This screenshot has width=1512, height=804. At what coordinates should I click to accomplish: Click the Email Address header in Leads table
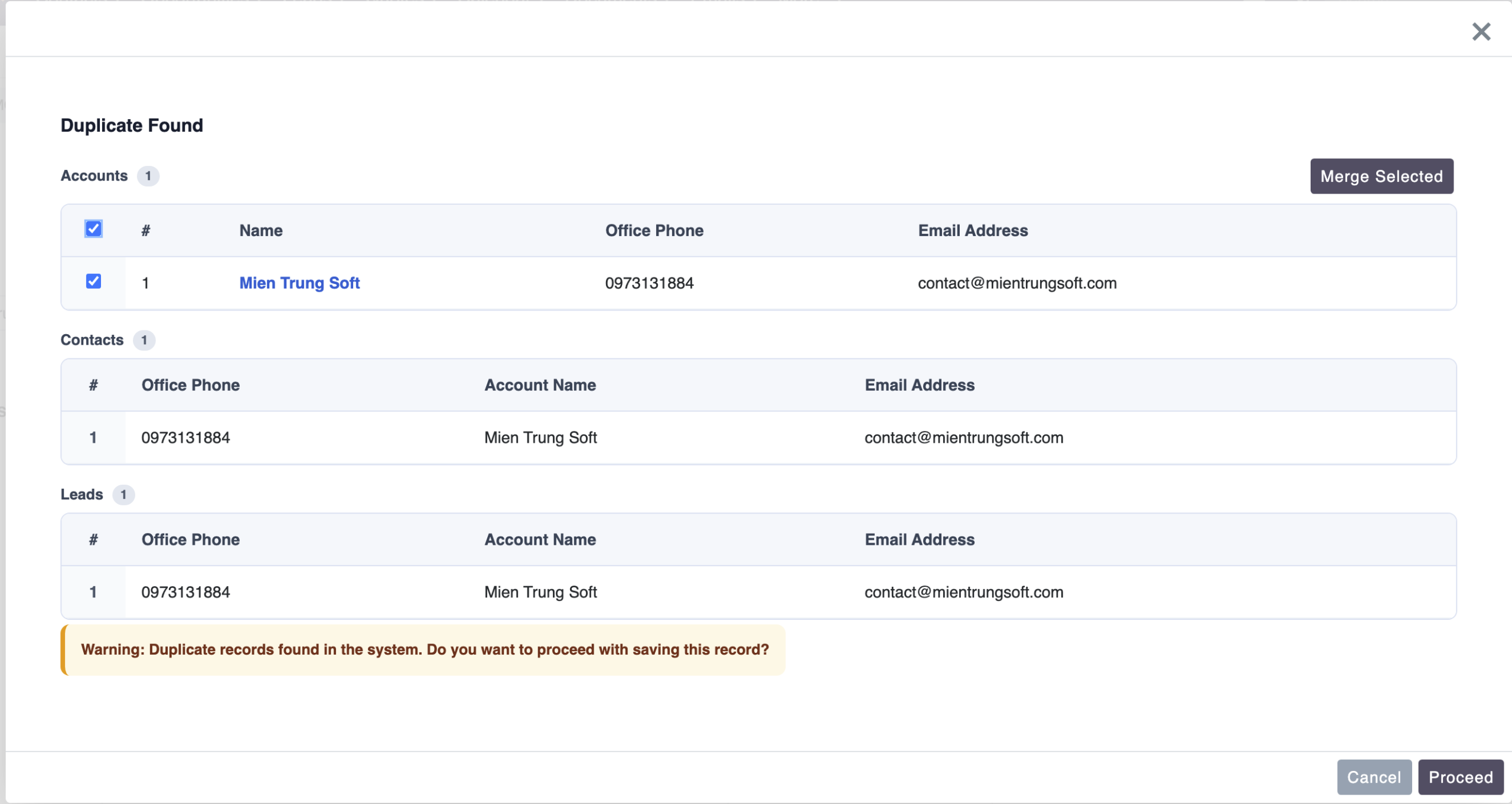[x=920, y=540]
